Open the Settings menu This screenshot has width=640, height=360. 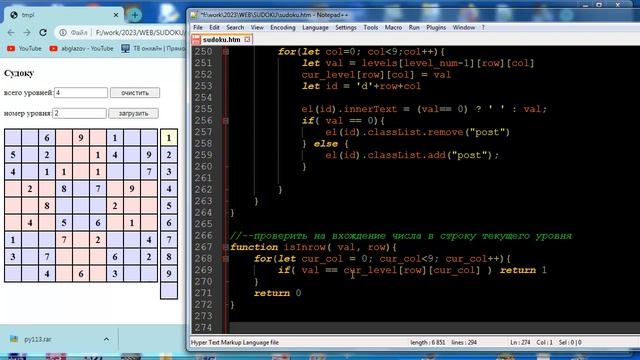[346, 27]
